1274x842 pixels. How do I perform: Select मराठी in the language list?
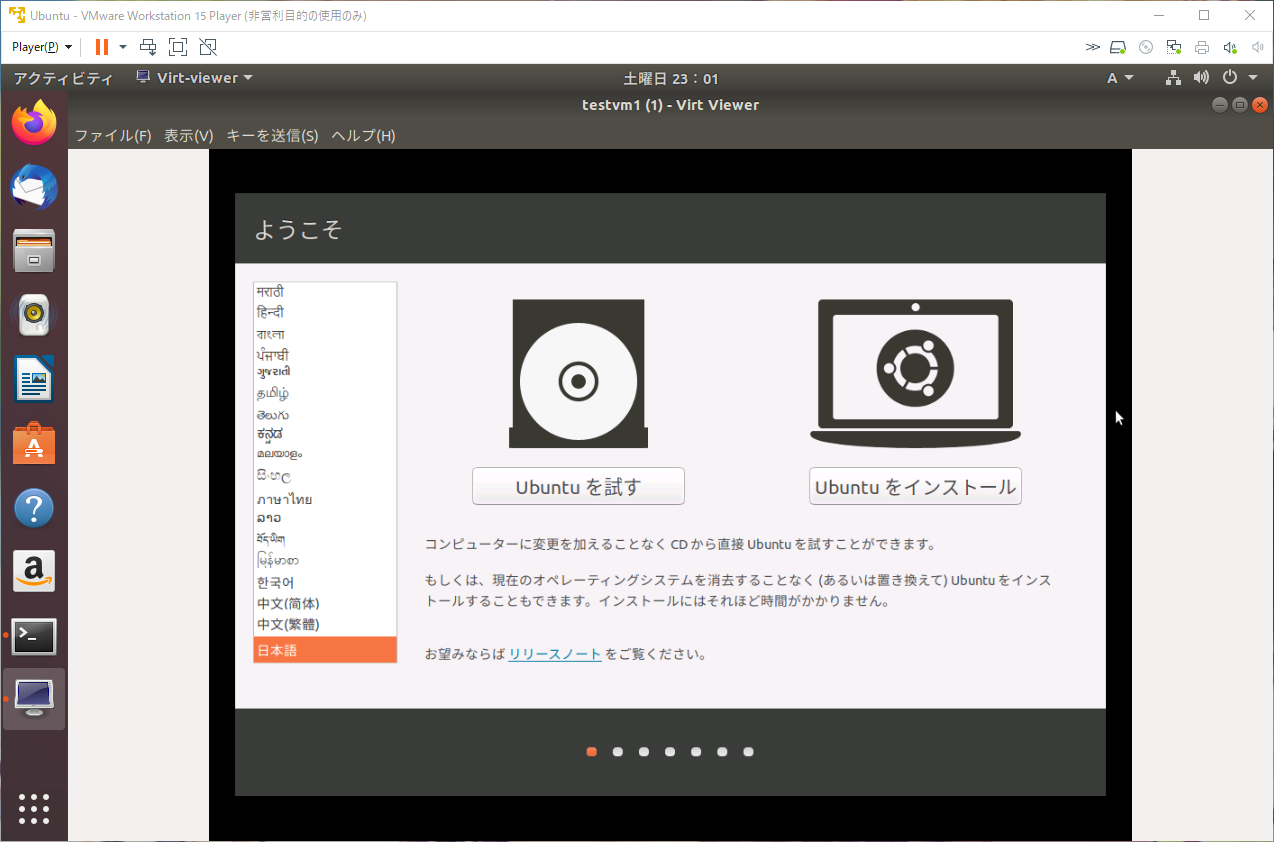[325, 292]
